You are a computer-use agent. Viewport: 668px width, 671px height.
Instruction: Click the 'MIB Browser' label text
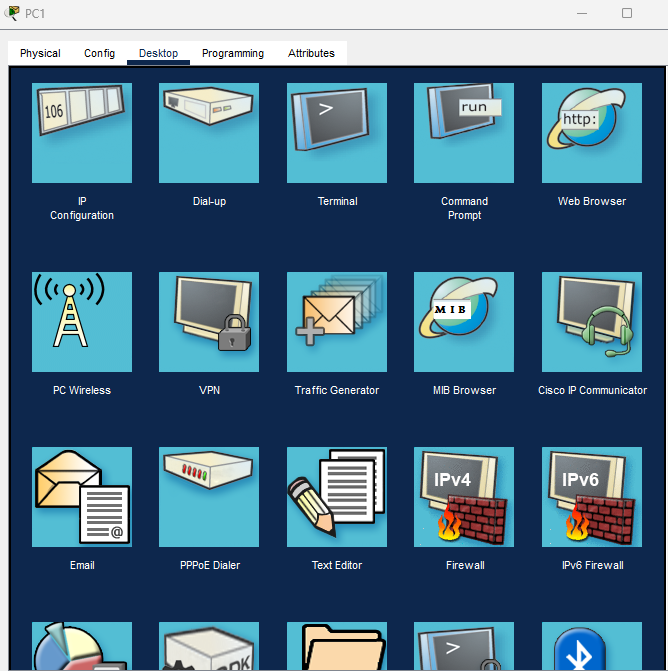click(x=464, y=390)
